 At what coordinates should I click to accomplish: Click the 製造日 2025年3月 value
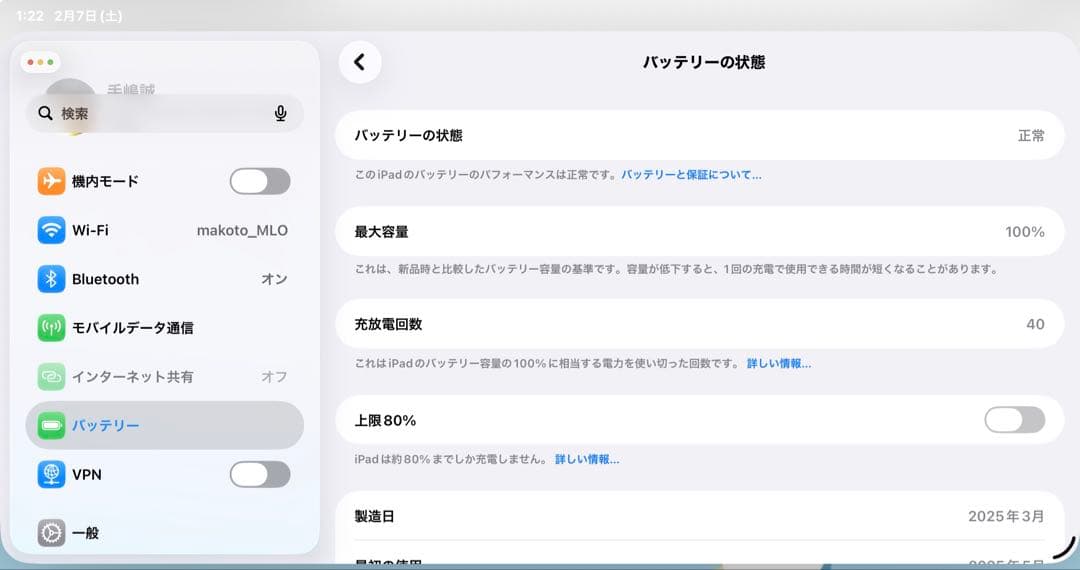tap(1006, 516)
